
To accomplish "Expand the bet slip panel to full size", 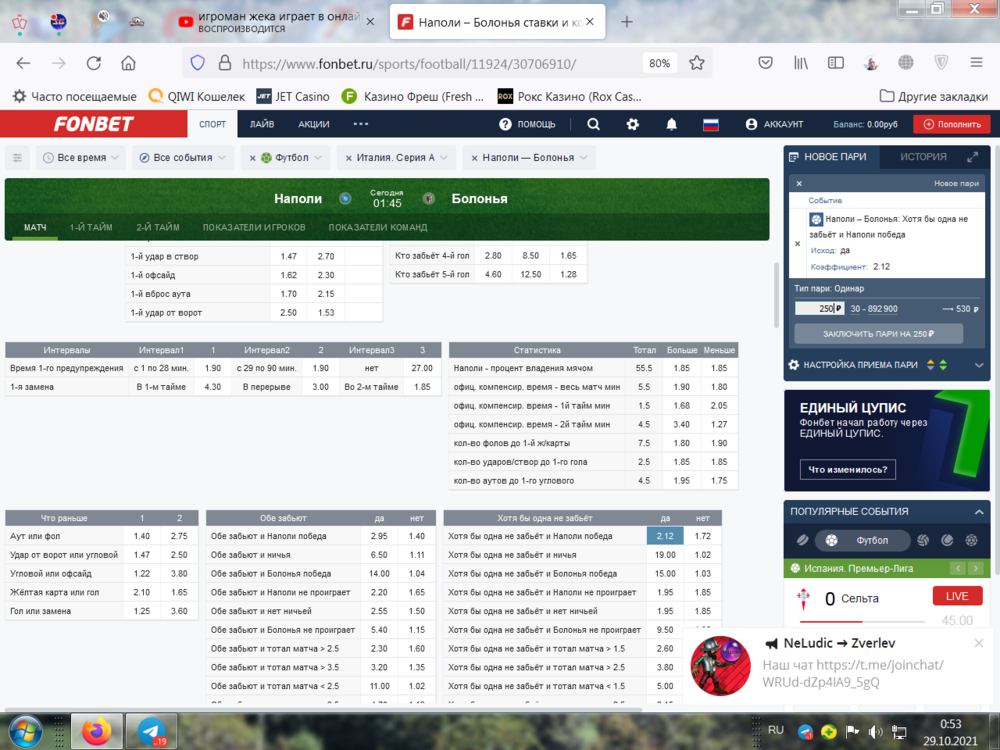I will tap(972, 157).
